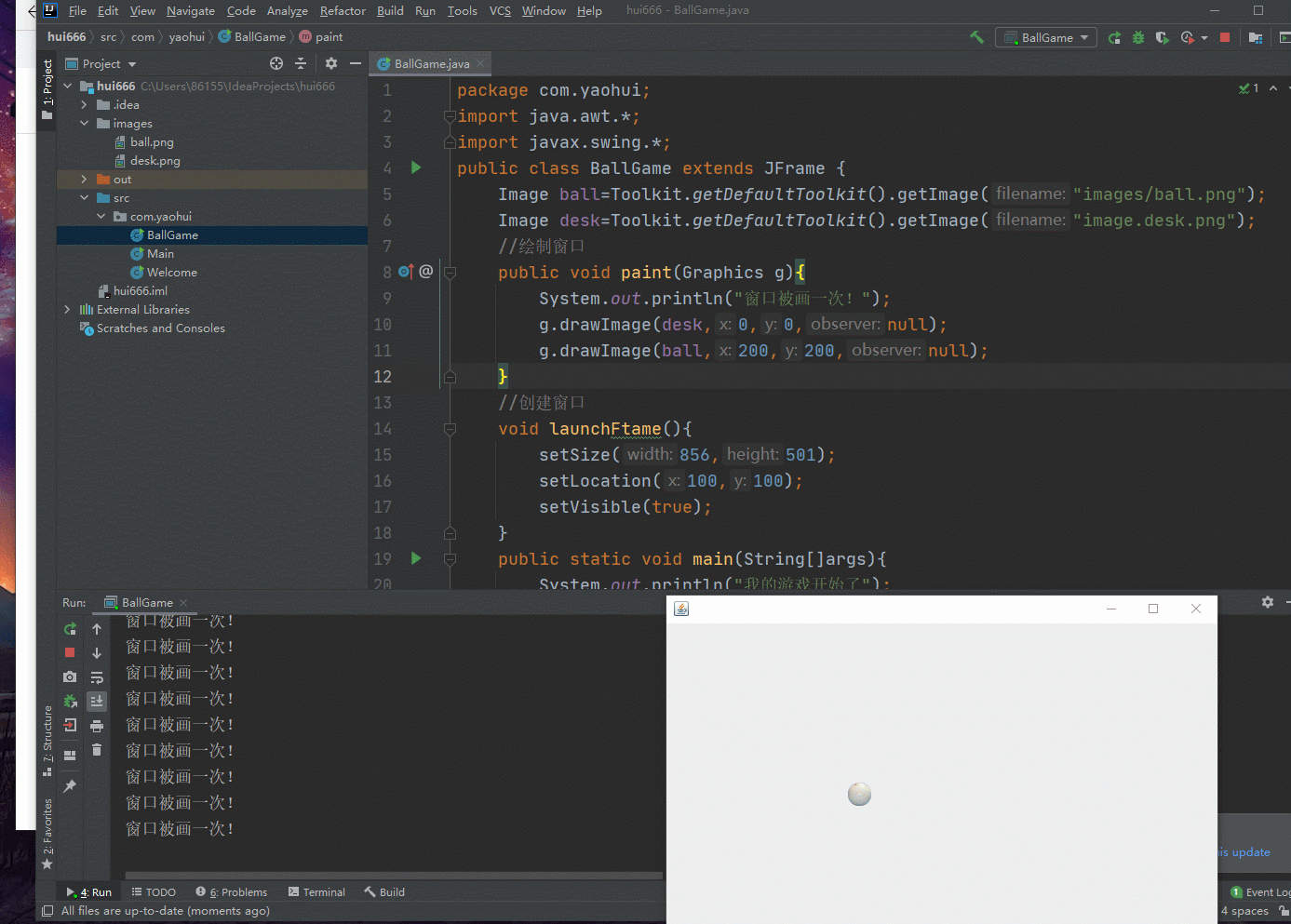Collapse all in Project panel
The width and height of the screenshot is (1291, 924).
pyautogui.click(x=301, y=63)
